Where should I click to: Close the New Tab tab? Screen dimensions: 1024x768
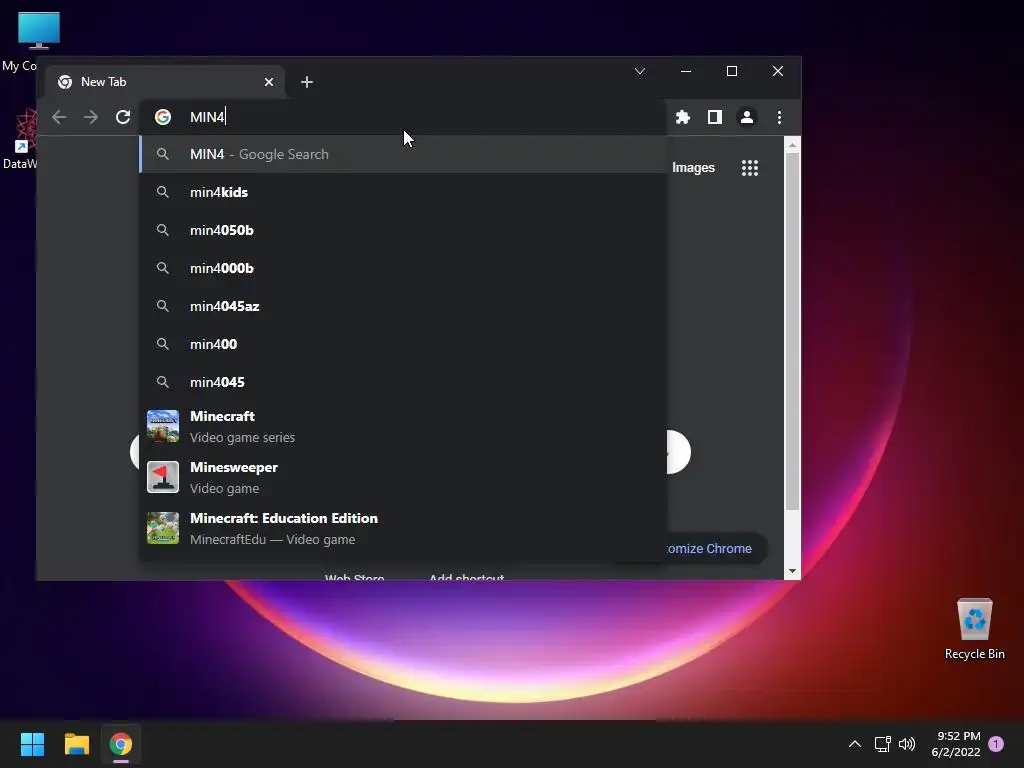268,82
